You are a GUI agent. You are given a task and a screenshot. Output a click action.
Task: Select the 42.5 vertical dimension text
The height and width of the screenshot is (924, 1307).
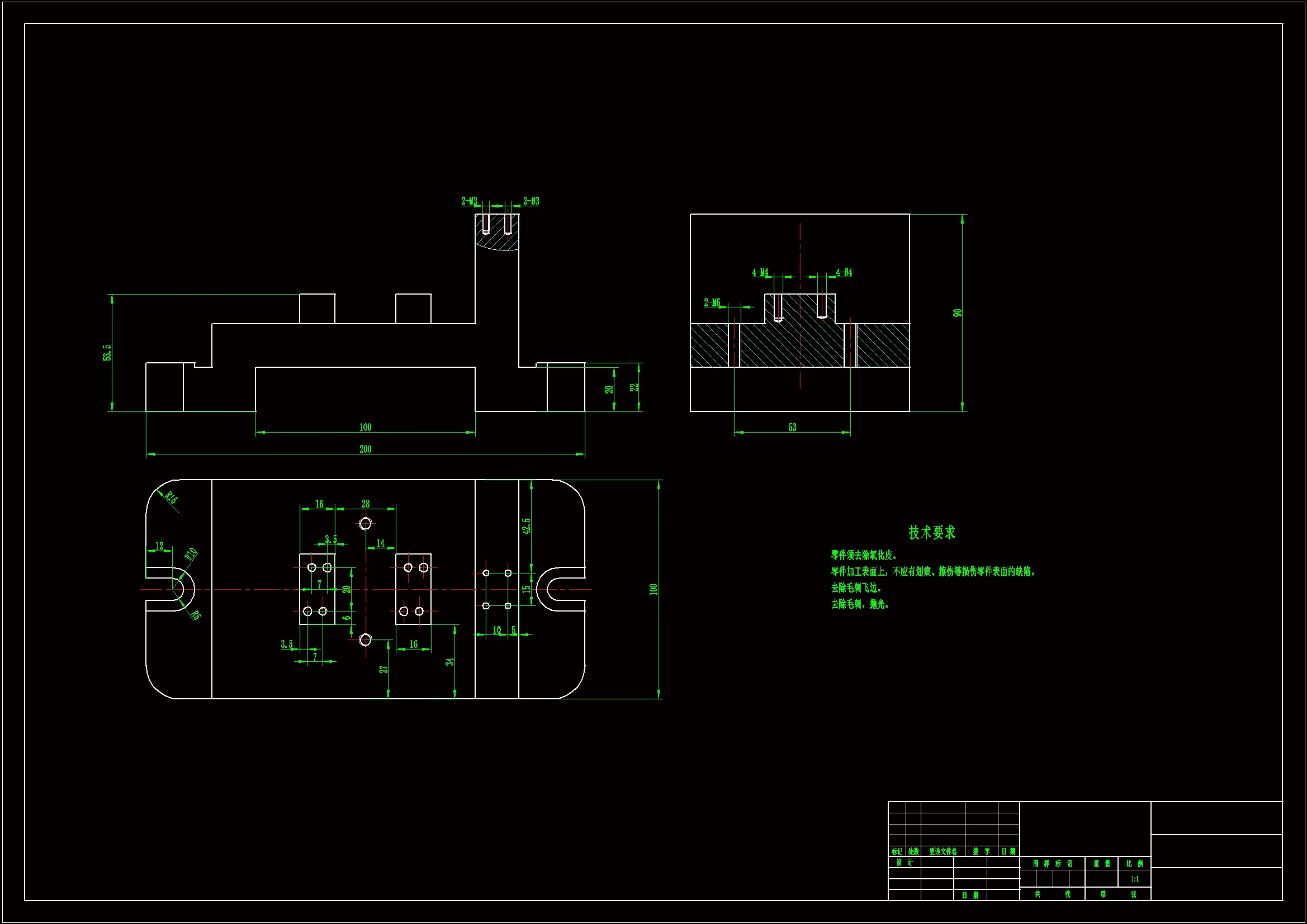[527, 526]
